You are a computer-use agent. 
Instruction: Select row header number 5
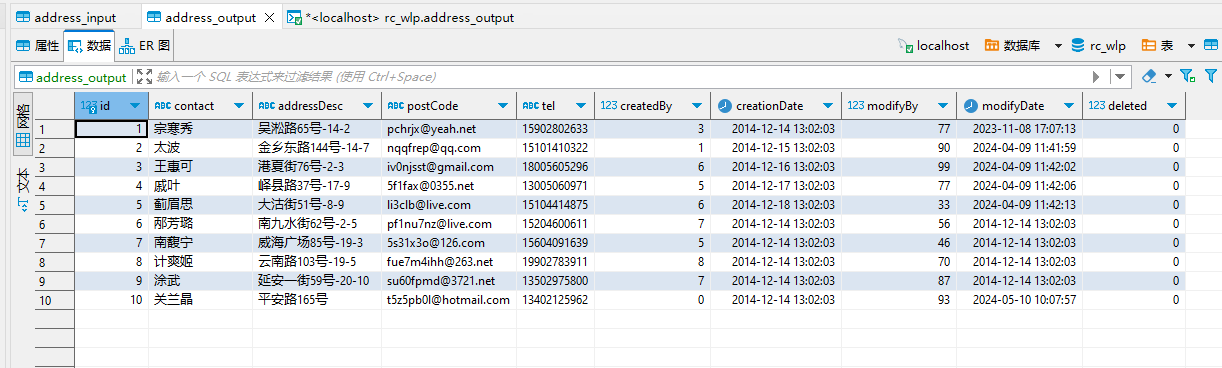pos(55,205)
